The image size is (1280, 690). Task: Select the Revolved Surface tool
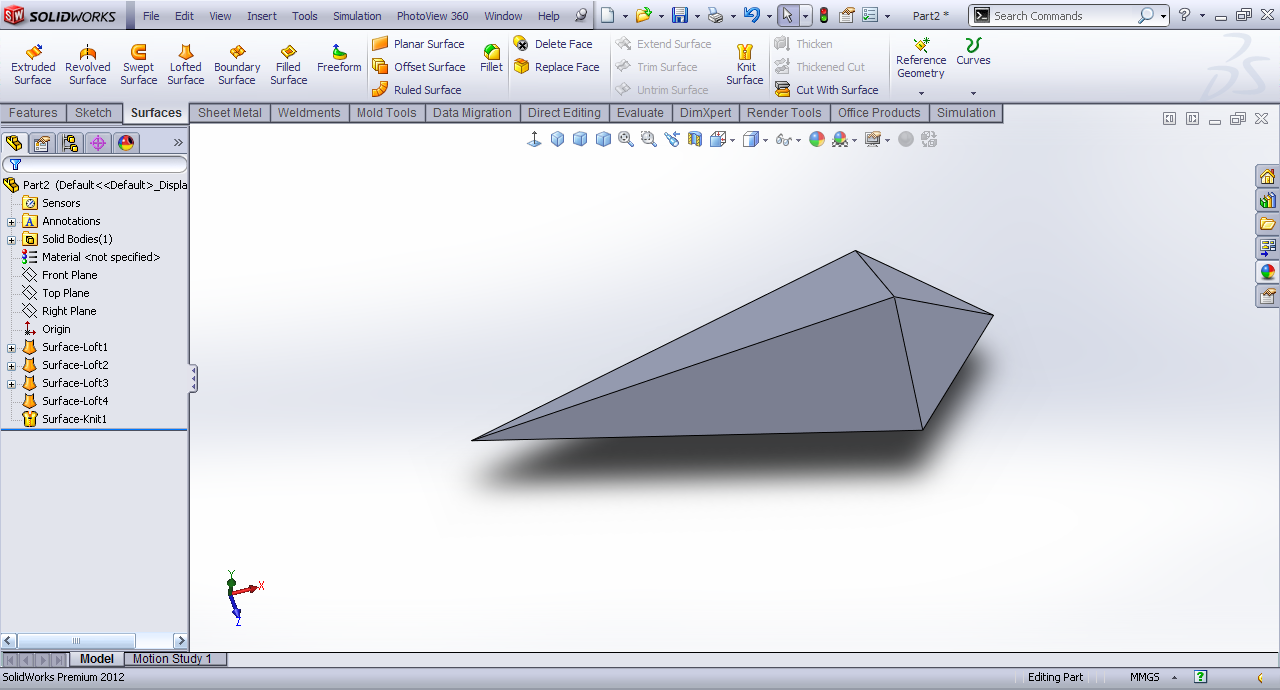[x=87, y=65]
